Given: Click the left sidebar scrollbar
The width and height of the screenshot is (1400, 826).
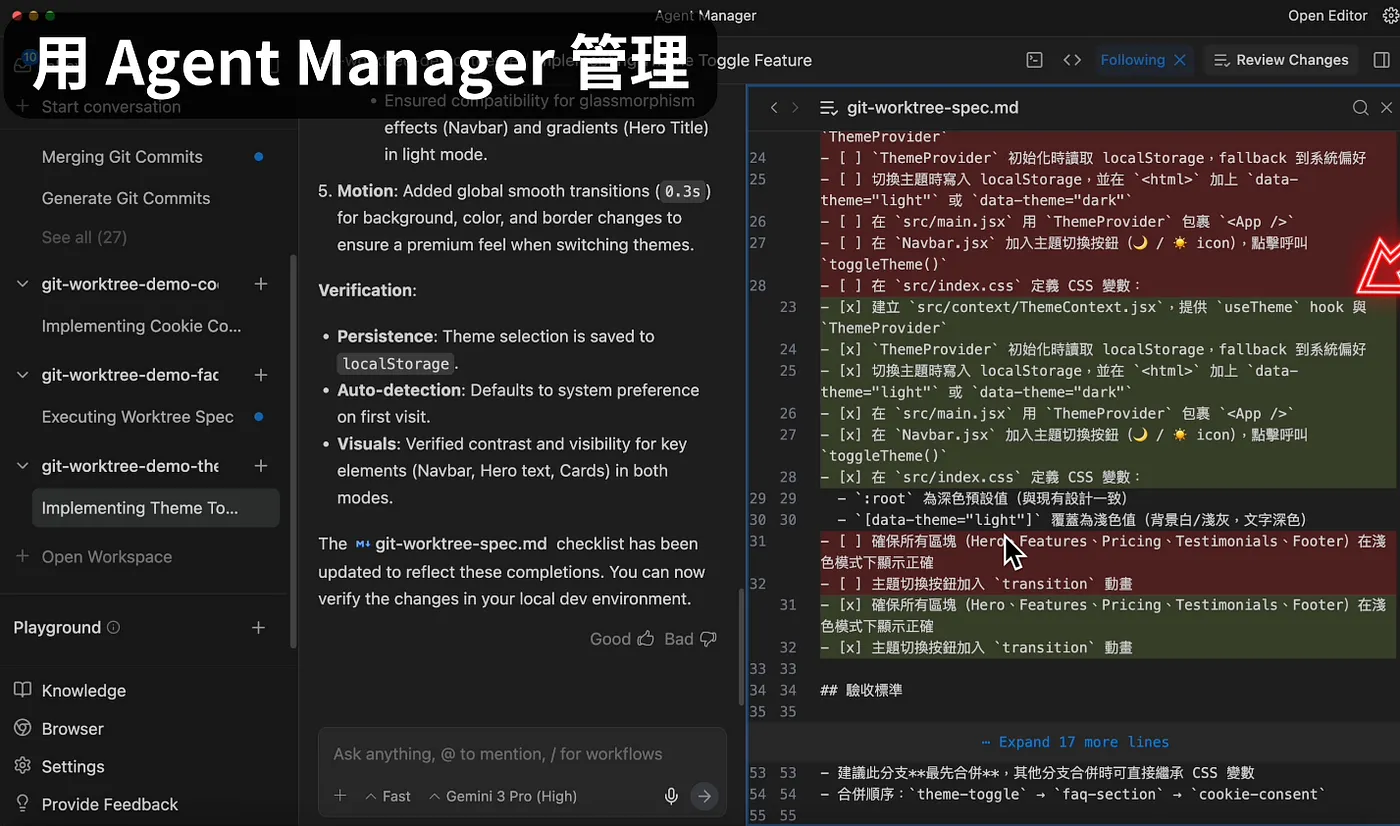Looking at the screenshot, I should (x=293, y=452).
